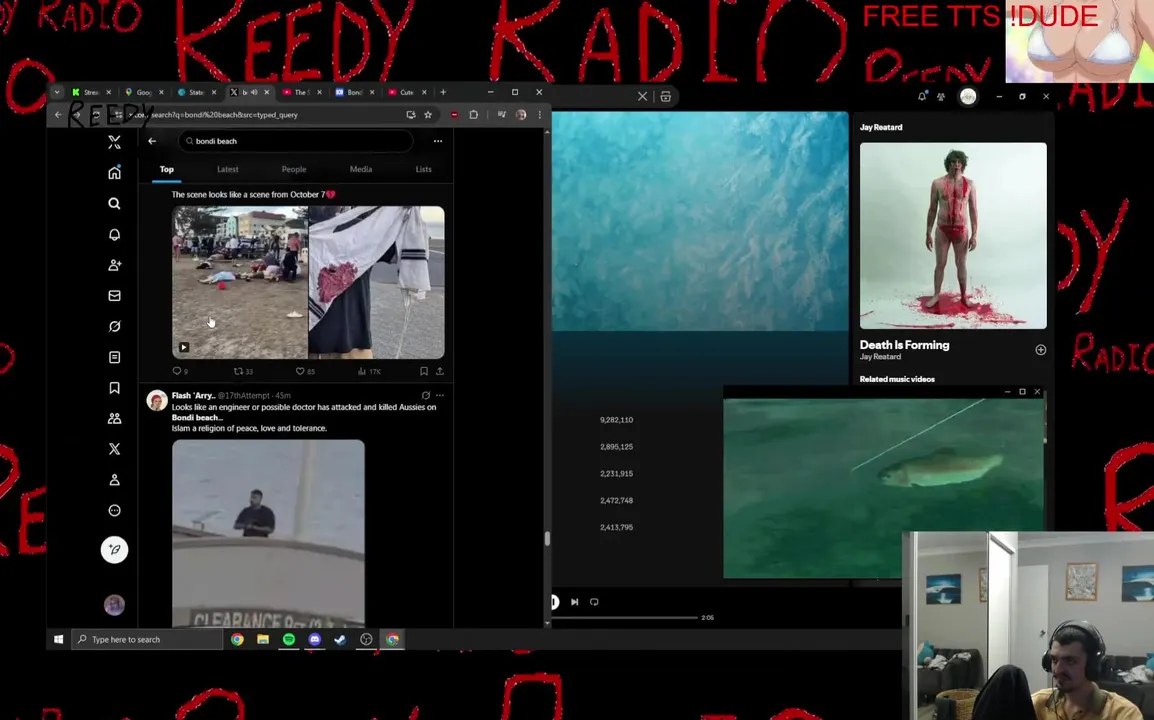Viewport: 1154px width, 720px height.
Task: Click Grok explain icon on Flash 'Arry post
Action: [425, 395]
